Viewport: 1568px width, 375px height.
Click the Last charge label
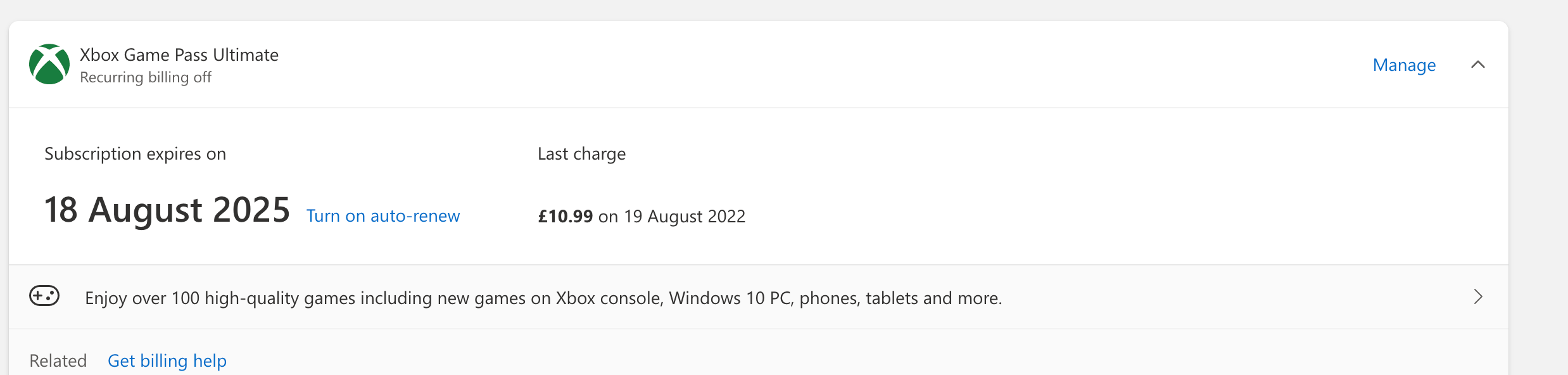[x=581, y=154]
